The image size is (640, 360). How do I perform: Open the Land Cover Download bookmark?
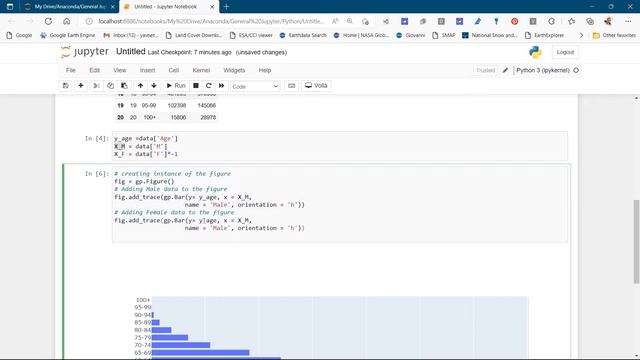pyautogui.click(x=194, y=36)
